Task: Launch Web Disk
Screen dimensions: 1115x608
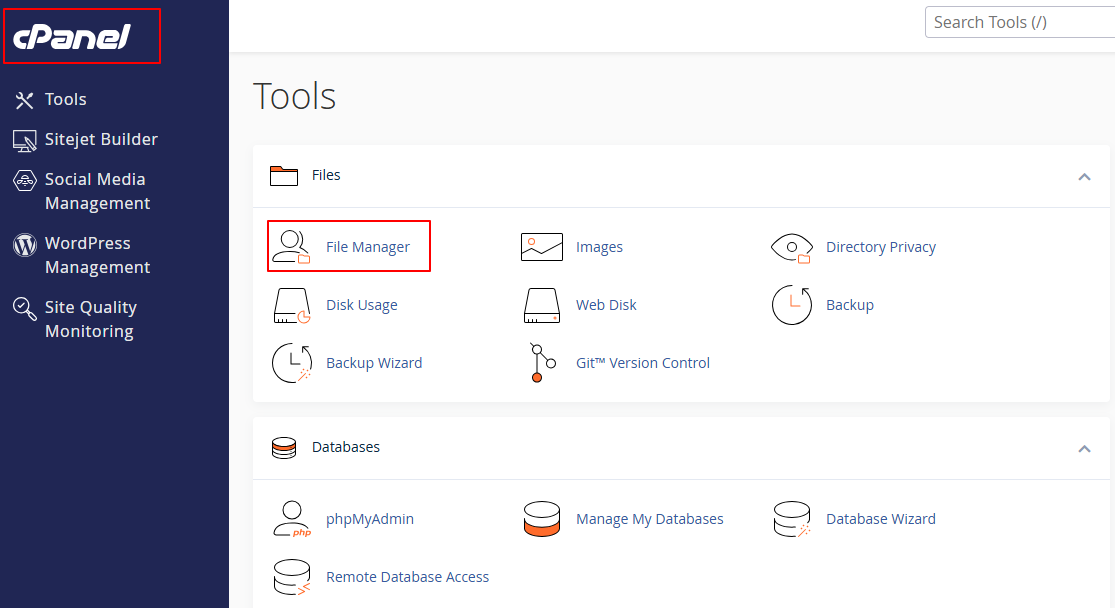Action: click(606, 304)
